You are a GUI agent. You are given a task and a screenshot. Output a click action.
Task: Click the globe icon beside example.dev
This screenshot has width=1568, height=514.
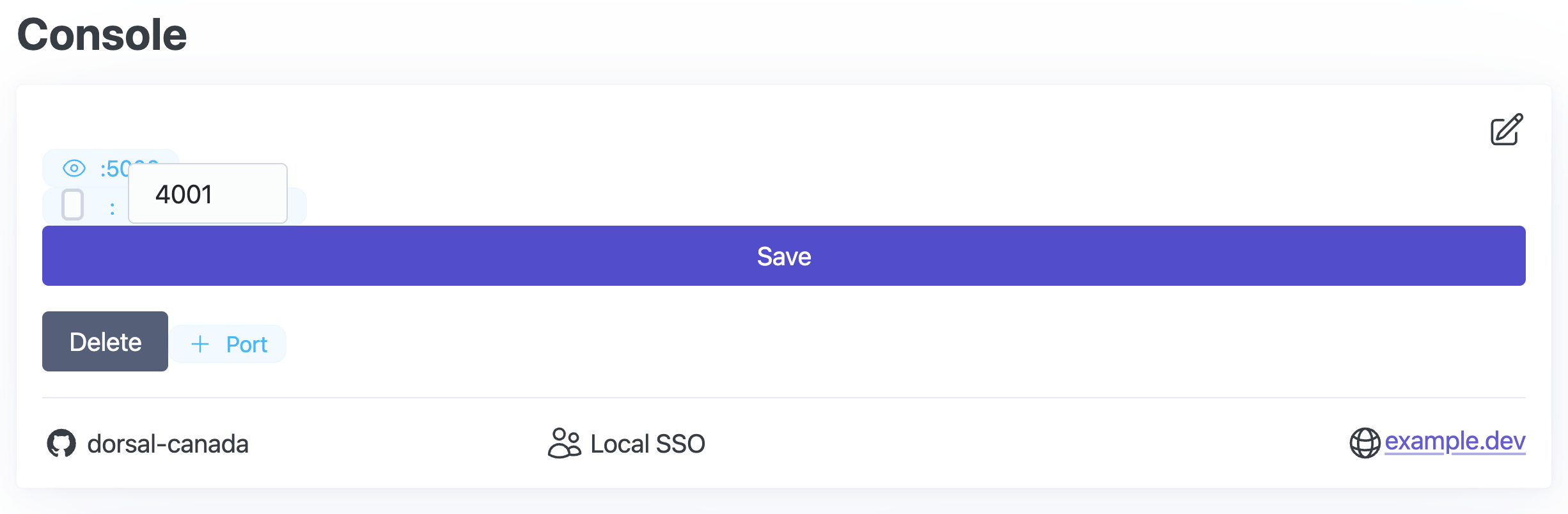[1365, 443]
